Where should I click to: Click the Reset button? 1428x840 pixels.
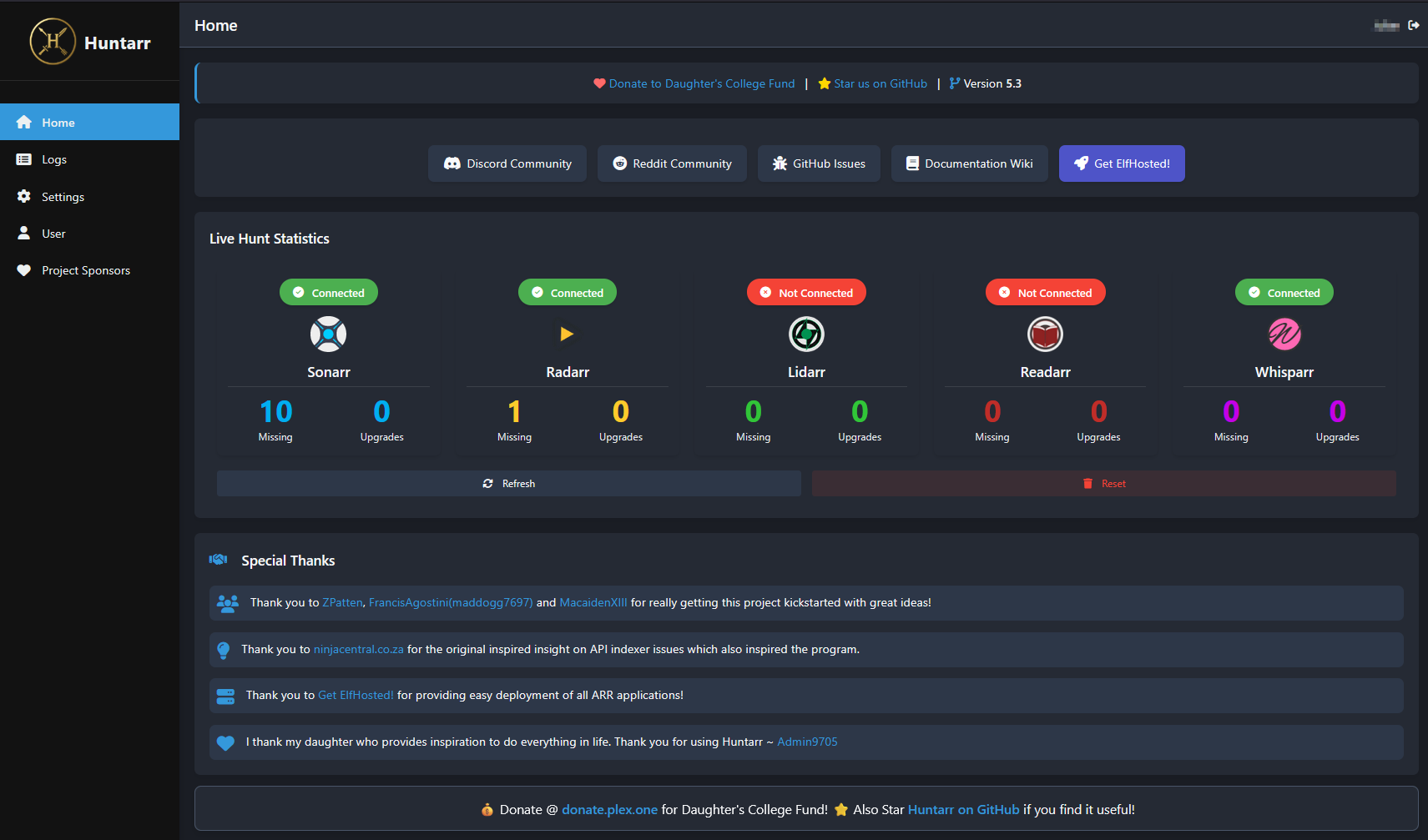point(1103,483)
